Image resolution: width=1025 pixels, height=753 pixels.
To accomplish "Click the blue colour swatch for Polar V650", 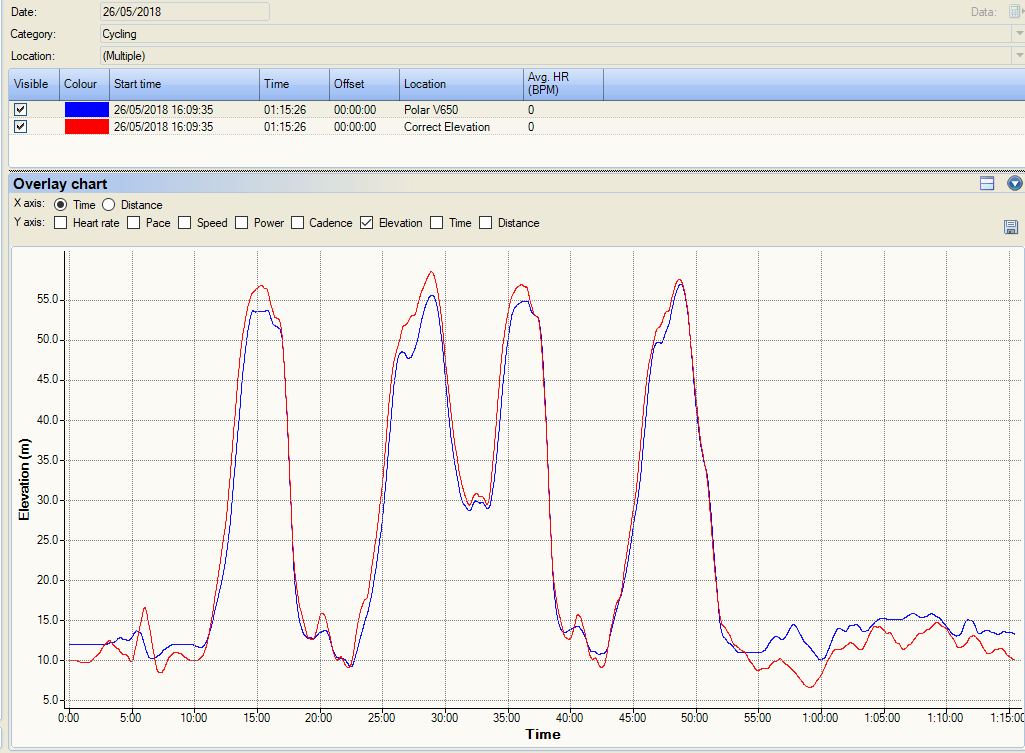I will point(86,109).
